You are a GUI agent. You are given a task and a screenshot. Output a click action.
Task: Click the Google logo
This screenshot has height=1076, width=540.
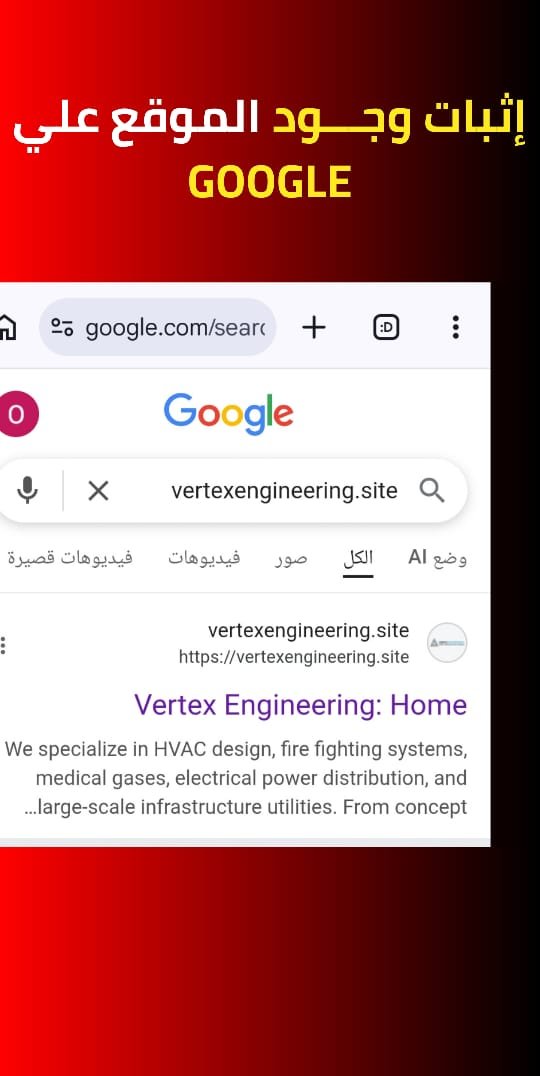point(228,414)
